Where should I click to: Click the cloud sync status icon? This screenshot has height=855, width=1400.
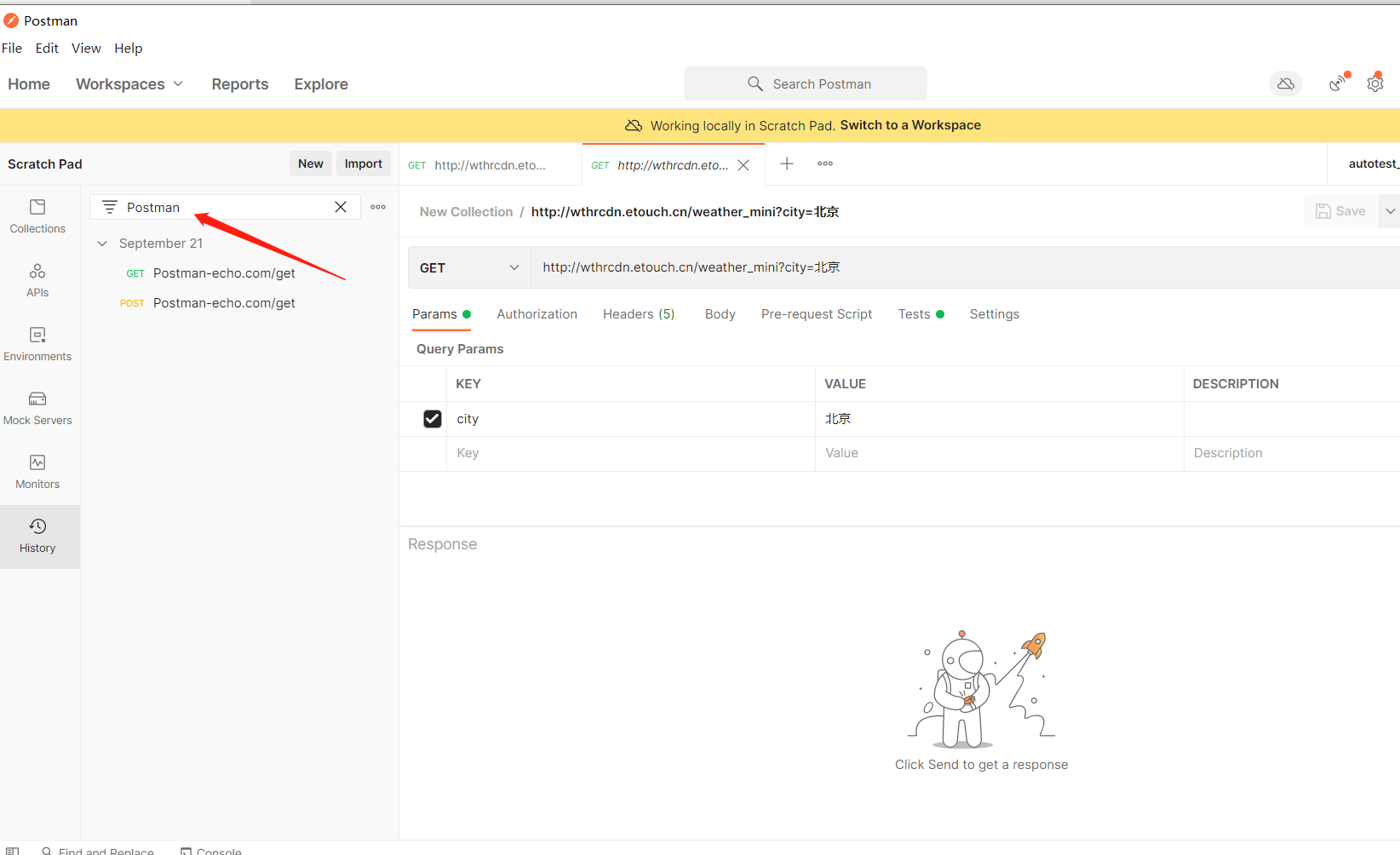pyautogui.click(x=1286, y=83)
